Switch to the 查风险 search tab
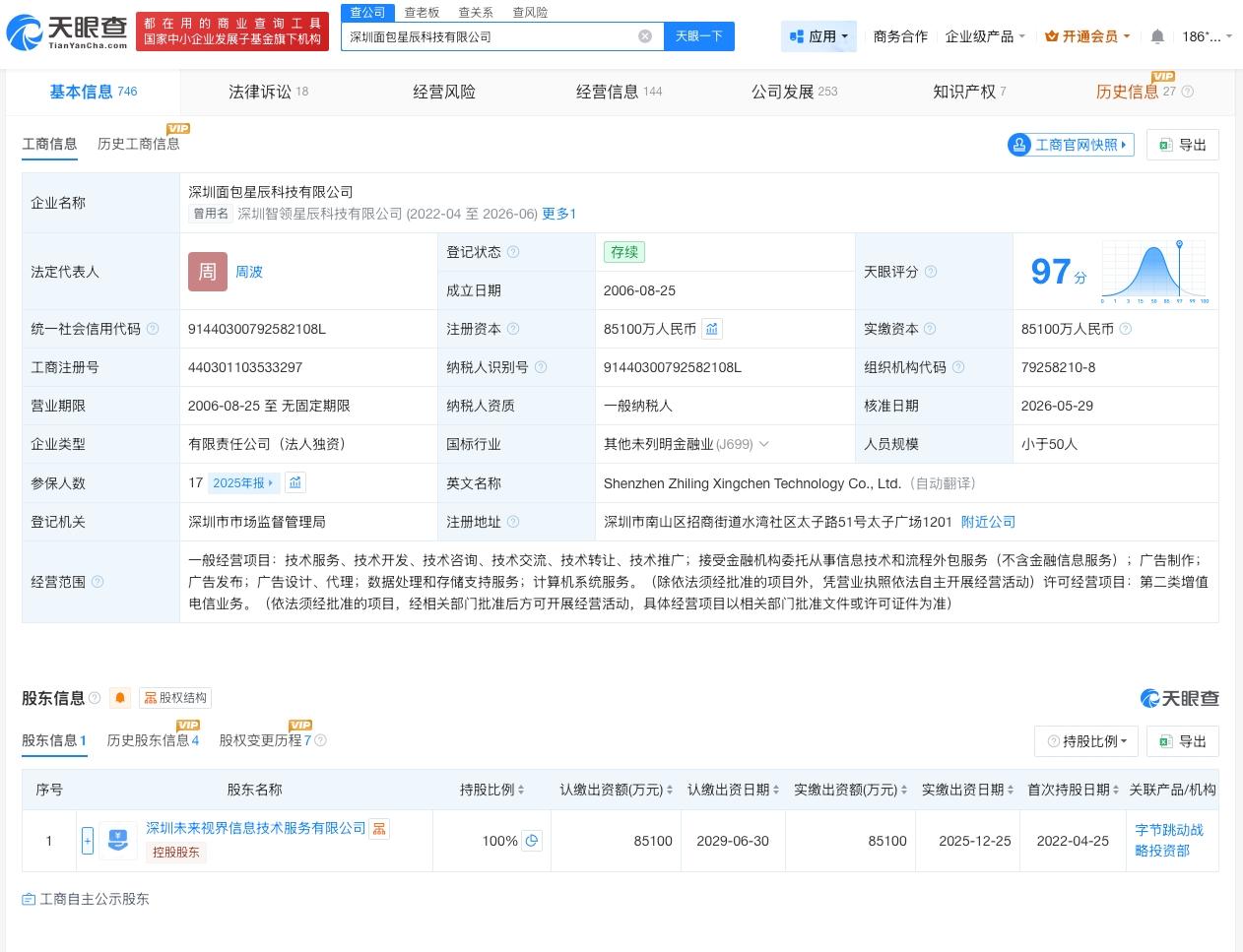The height and width of the screenshot is (952, 1243). click(x=530, y=12)
